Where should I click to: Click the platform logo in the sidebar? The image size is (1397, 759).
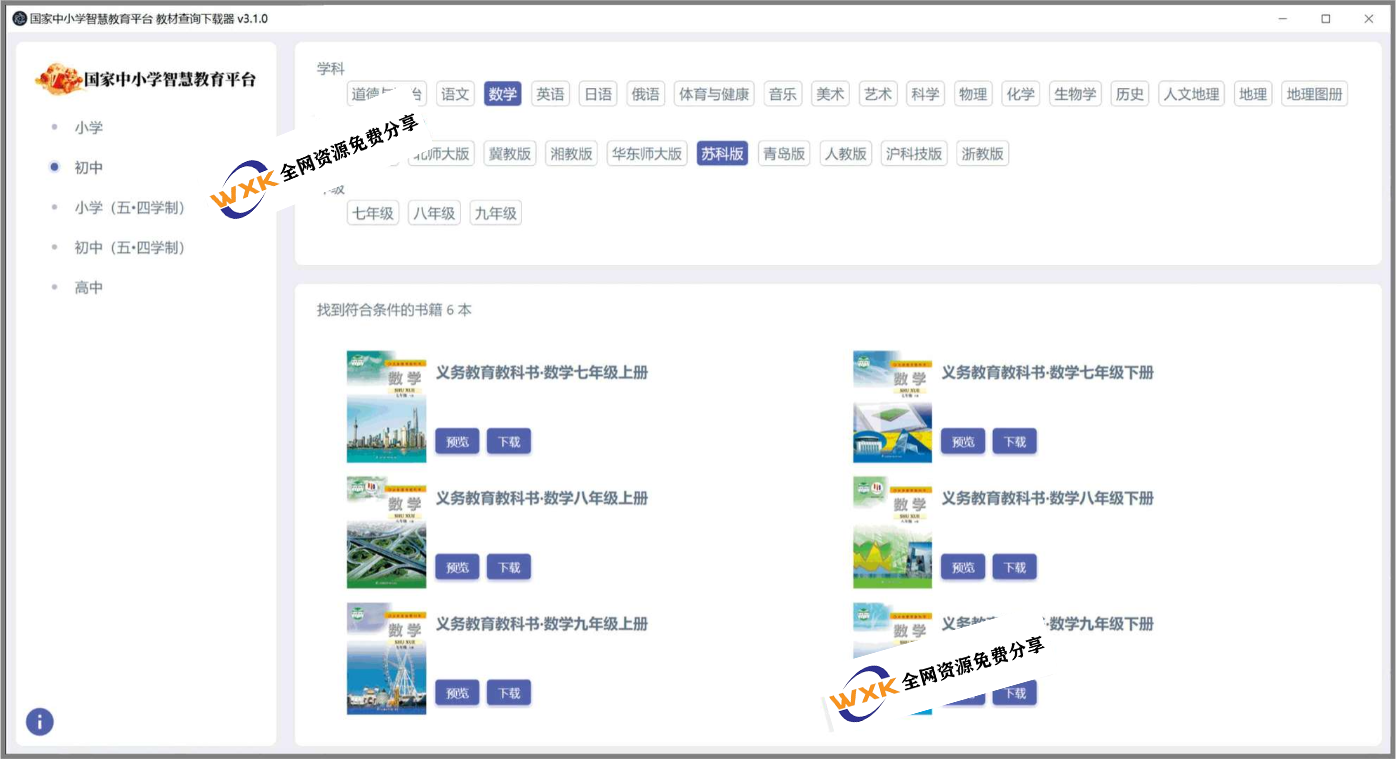coord(145,79)
